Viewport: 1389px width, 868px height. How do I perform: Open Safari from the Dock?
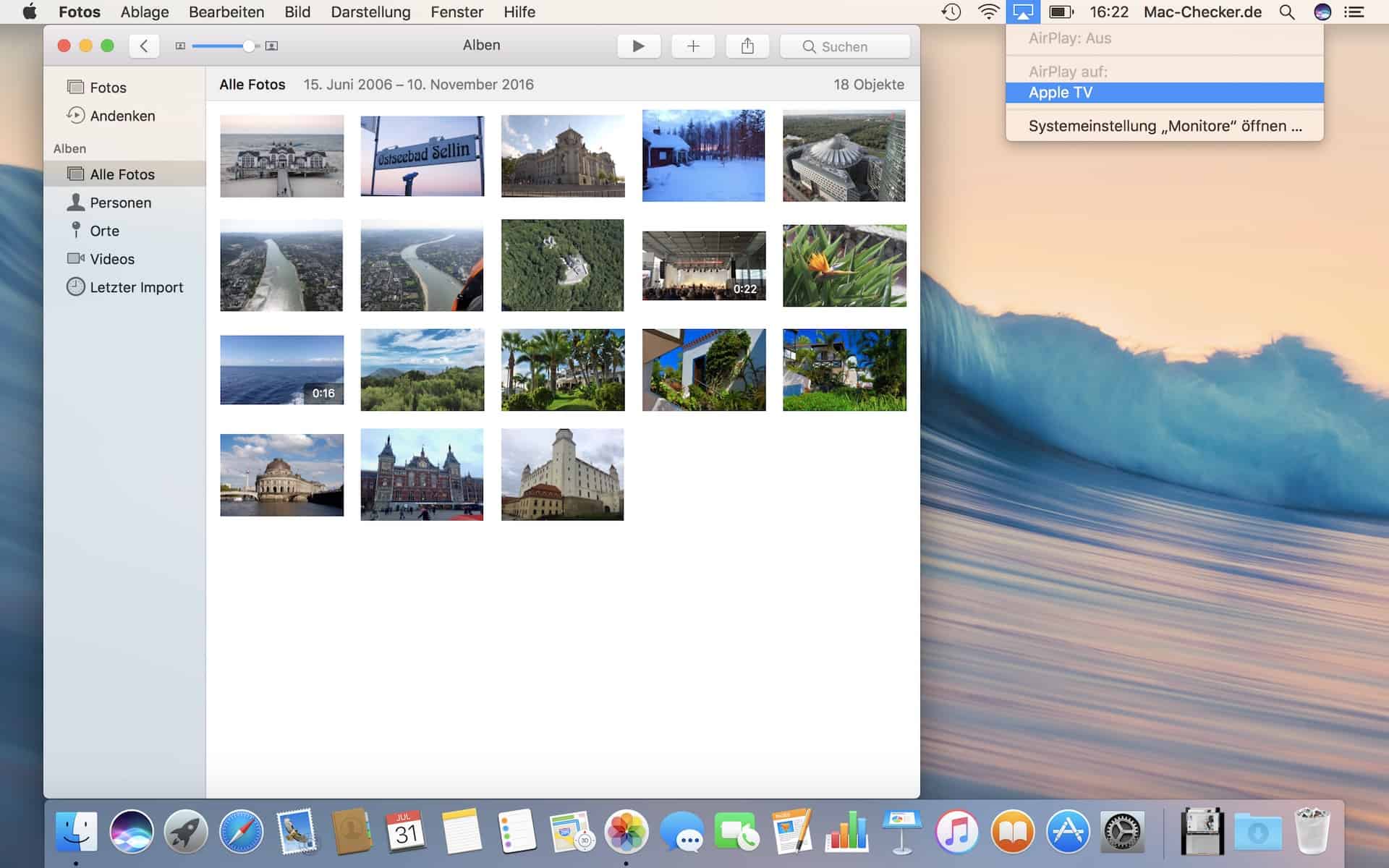tap(241, 832)
